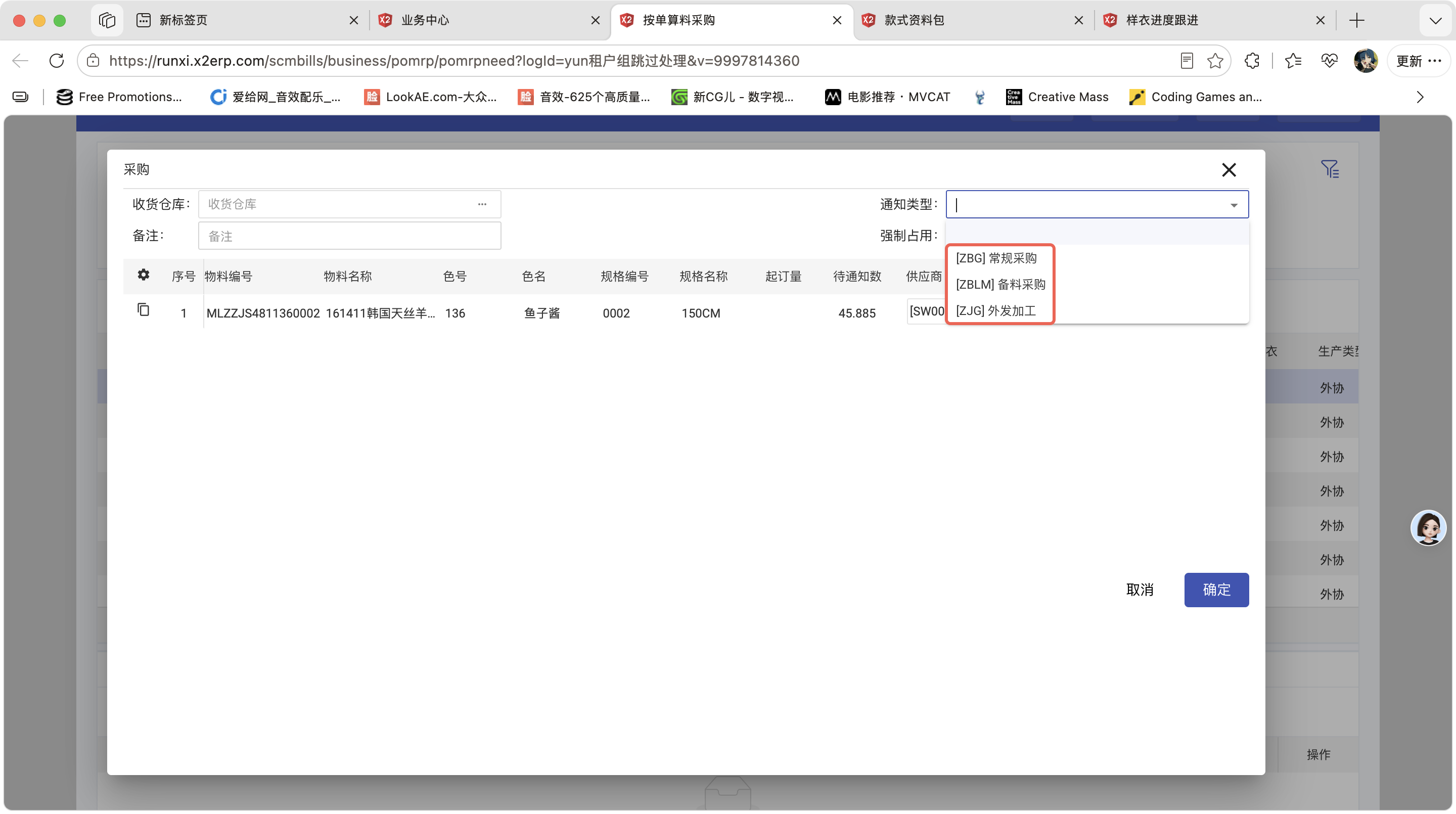Close the 采购 dialog with X
Image resolution: width=1456 pixels, height=814 pixels.
click(1229, 170)
